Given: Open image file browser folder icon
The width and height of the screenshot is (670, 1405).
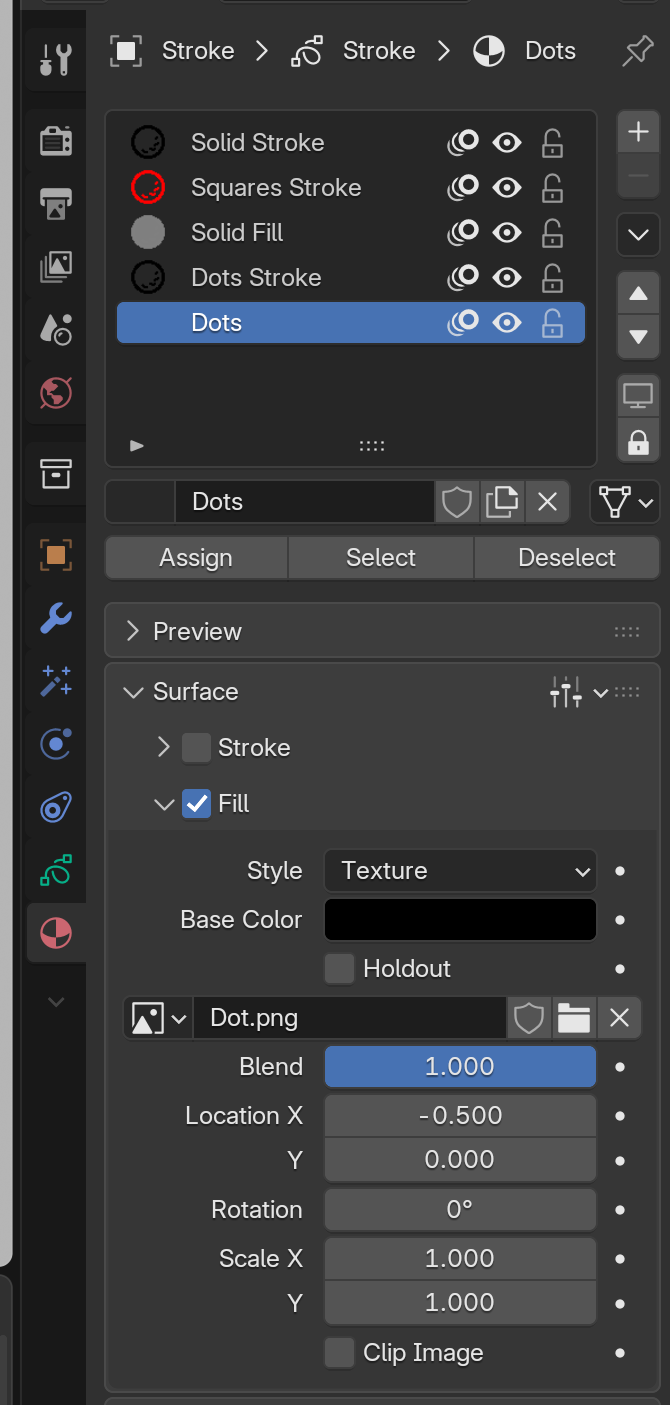Looking at the screenshot, I should click(574, 1019).
